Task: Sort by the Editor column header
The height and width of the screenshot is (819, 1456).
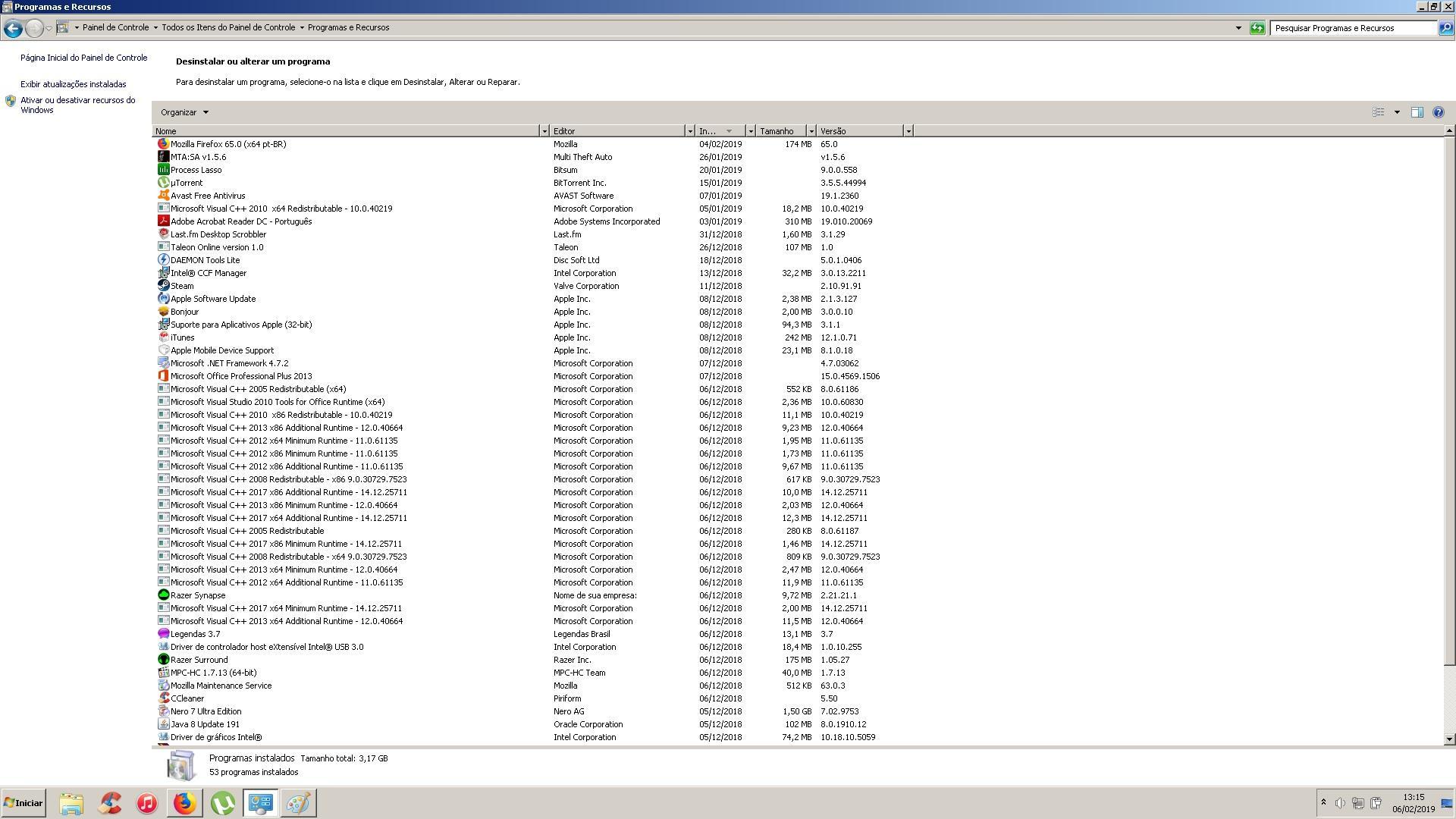Action: (x=617, y=131)
